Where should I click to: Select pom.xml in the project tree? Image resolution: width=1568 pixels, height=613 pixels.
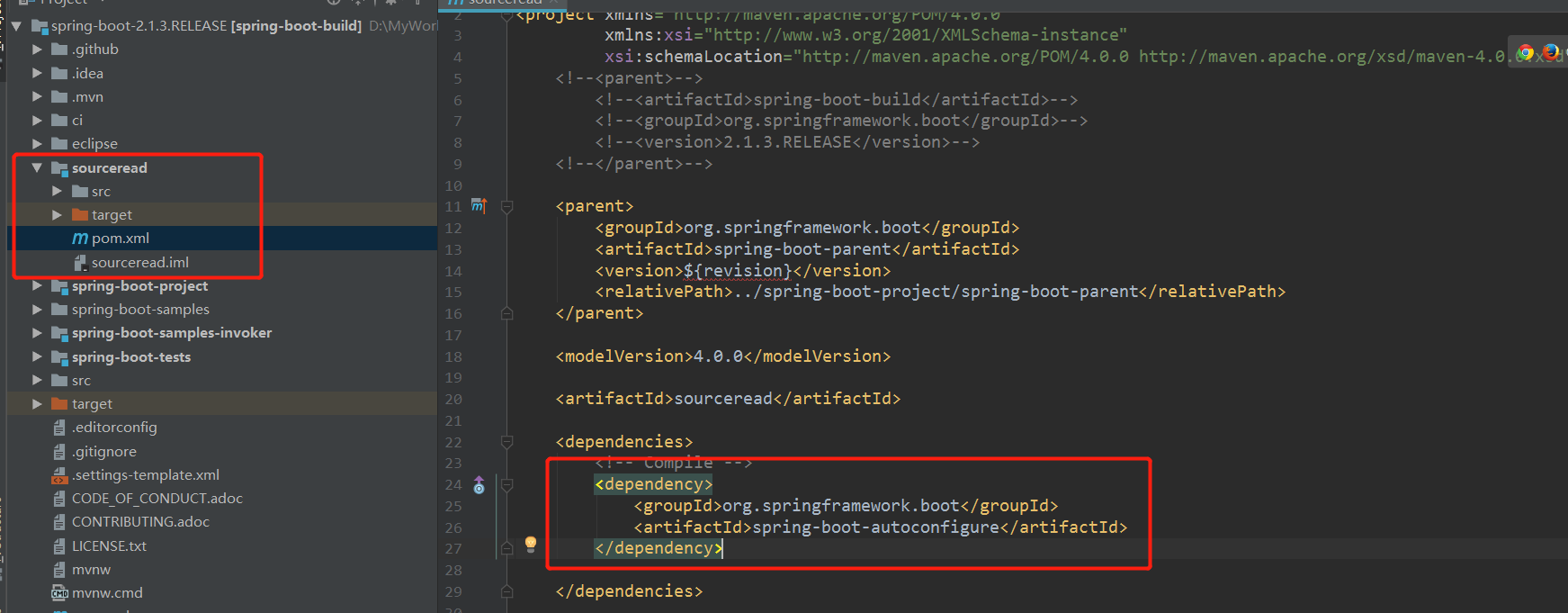tap(121, 239)
